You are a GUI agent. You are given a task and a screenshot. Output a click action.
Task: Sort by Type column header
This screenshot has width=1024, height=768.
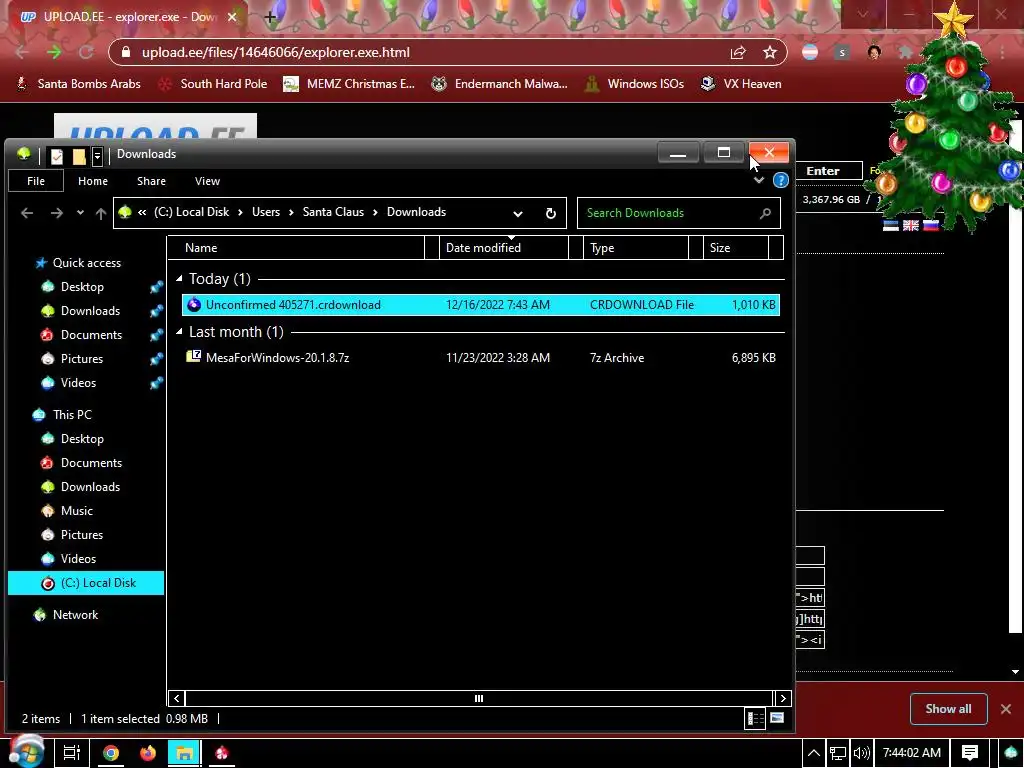click(635, 248)
